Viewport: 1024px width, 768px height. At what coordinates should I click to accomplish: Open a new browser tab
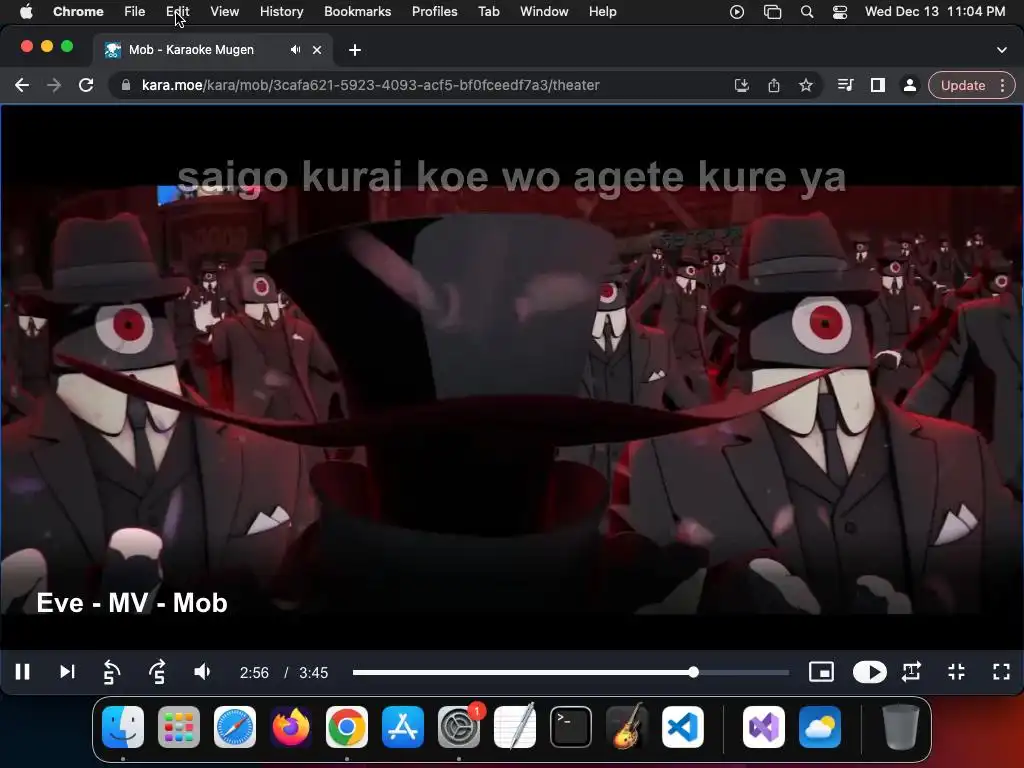(355, 50)
